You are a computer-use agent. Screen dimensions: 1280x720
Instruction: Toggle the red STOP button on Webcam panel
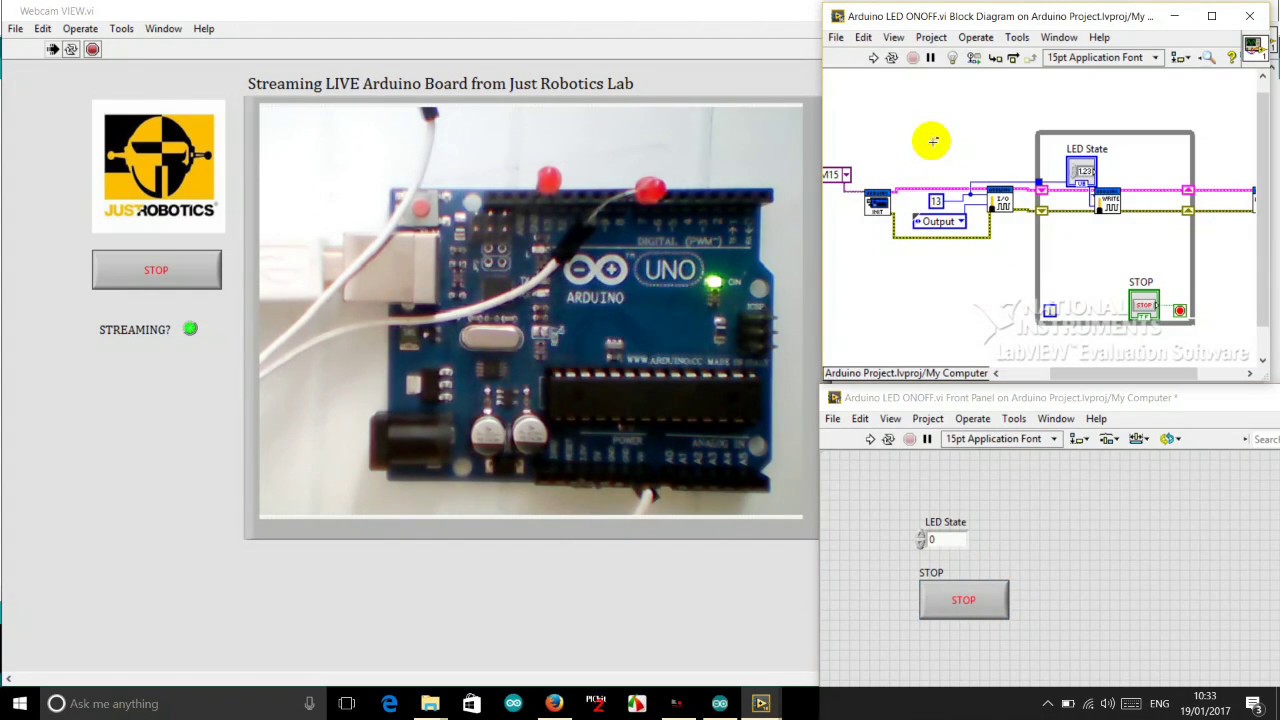(x=157, y=270)
